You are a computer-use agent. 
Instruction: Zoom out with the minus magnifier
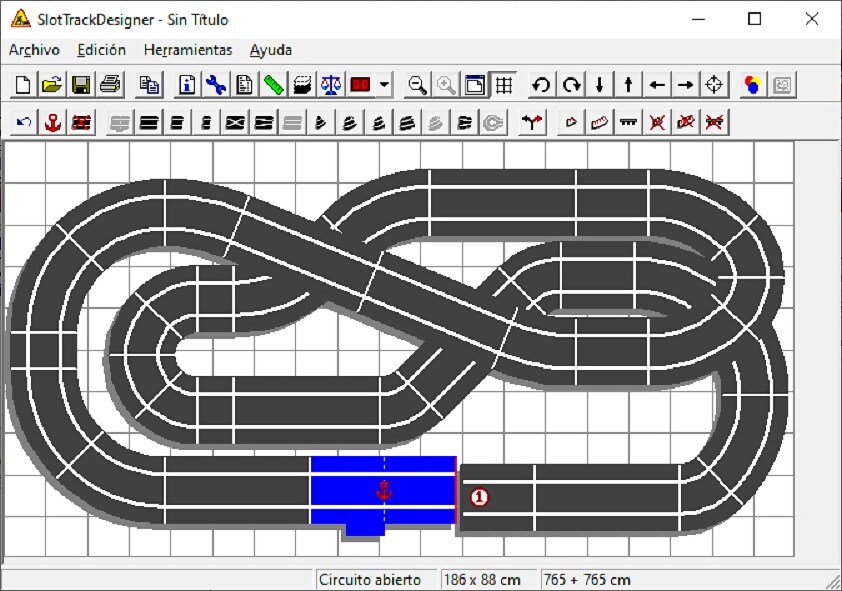click(x=417, y=85)
